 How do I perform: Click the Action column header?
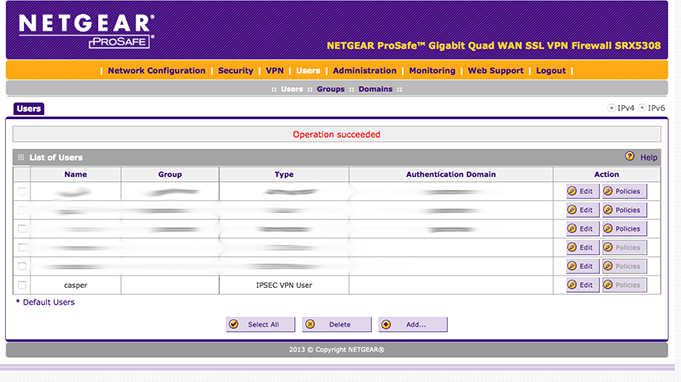606,174
